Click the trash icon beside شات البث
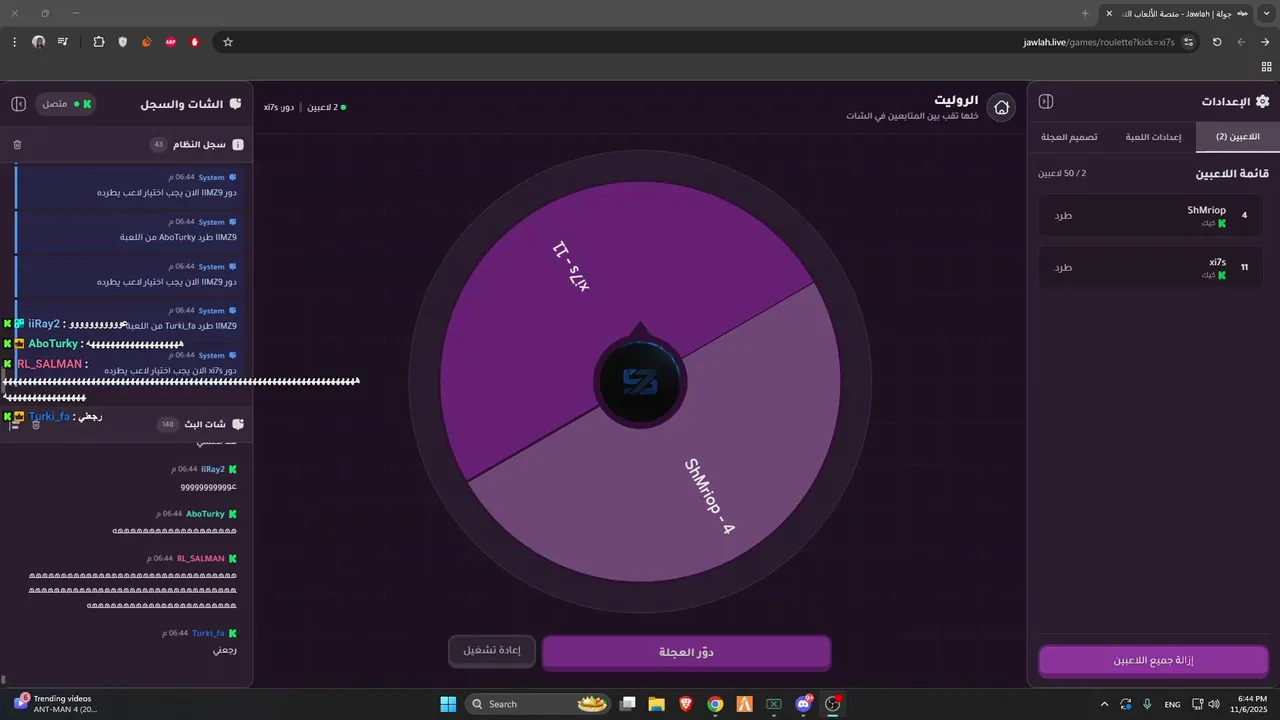Image resolution: width=1280 pixels, height=720 pixels. pos(36,425)
